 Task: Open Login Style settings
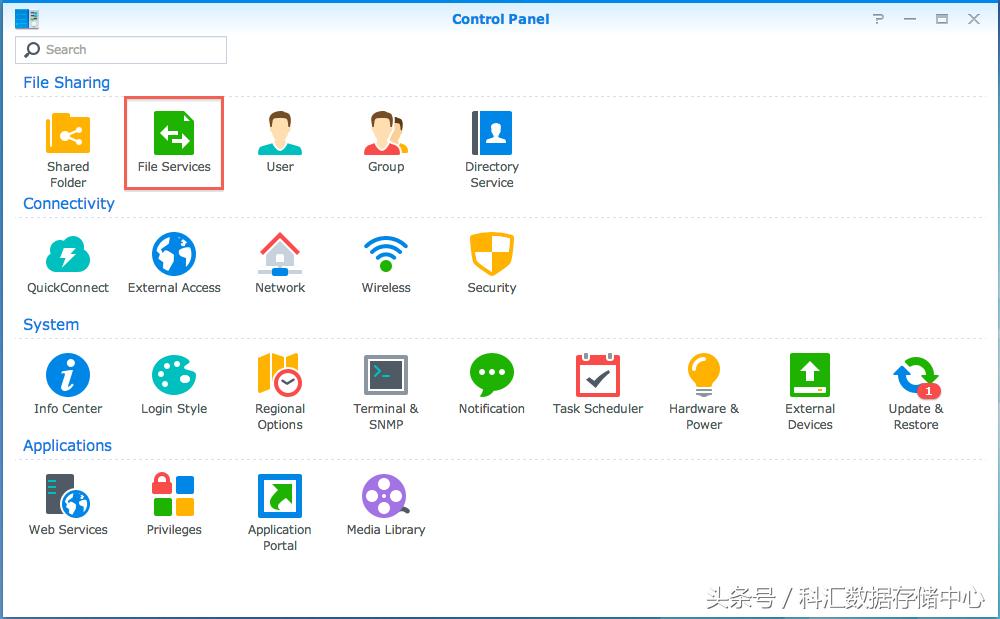(x=174, y=385)
